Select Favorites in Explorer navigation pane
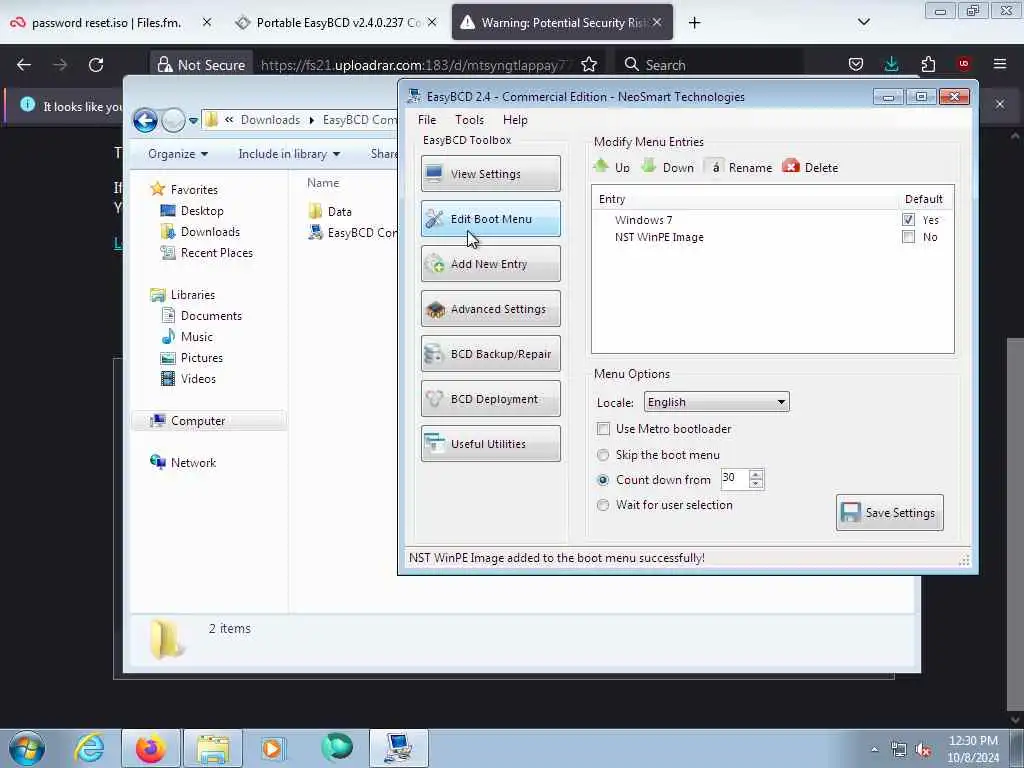The image size is (1024, 768). [194, 189]
